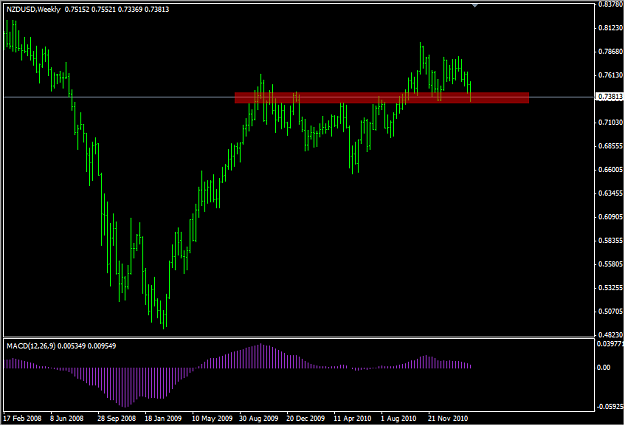Click the 0.66005 price scale label
The image size is (625, 426).
(x=610, y=170)
